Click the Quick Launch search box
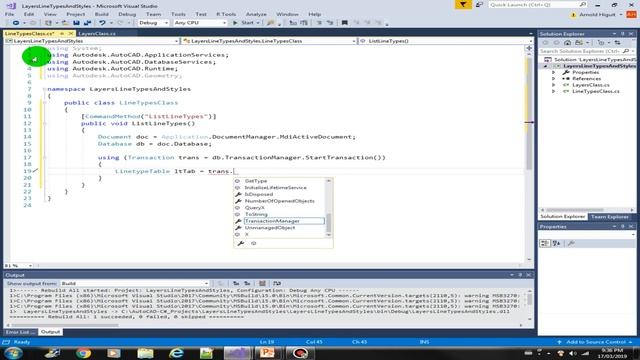640x360 pixels. [538, 5]
